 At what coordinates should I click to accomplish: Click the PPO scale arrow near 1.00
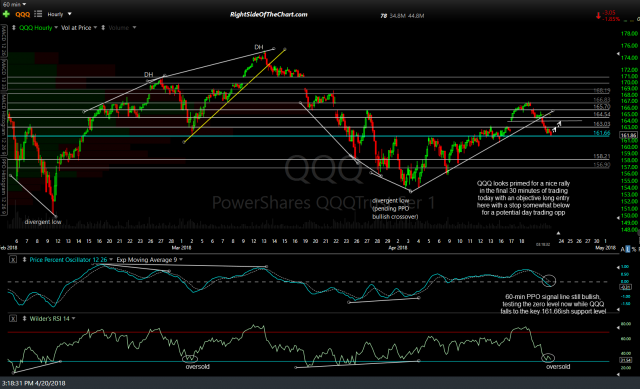pyautogui.click(x=618, y=267)
